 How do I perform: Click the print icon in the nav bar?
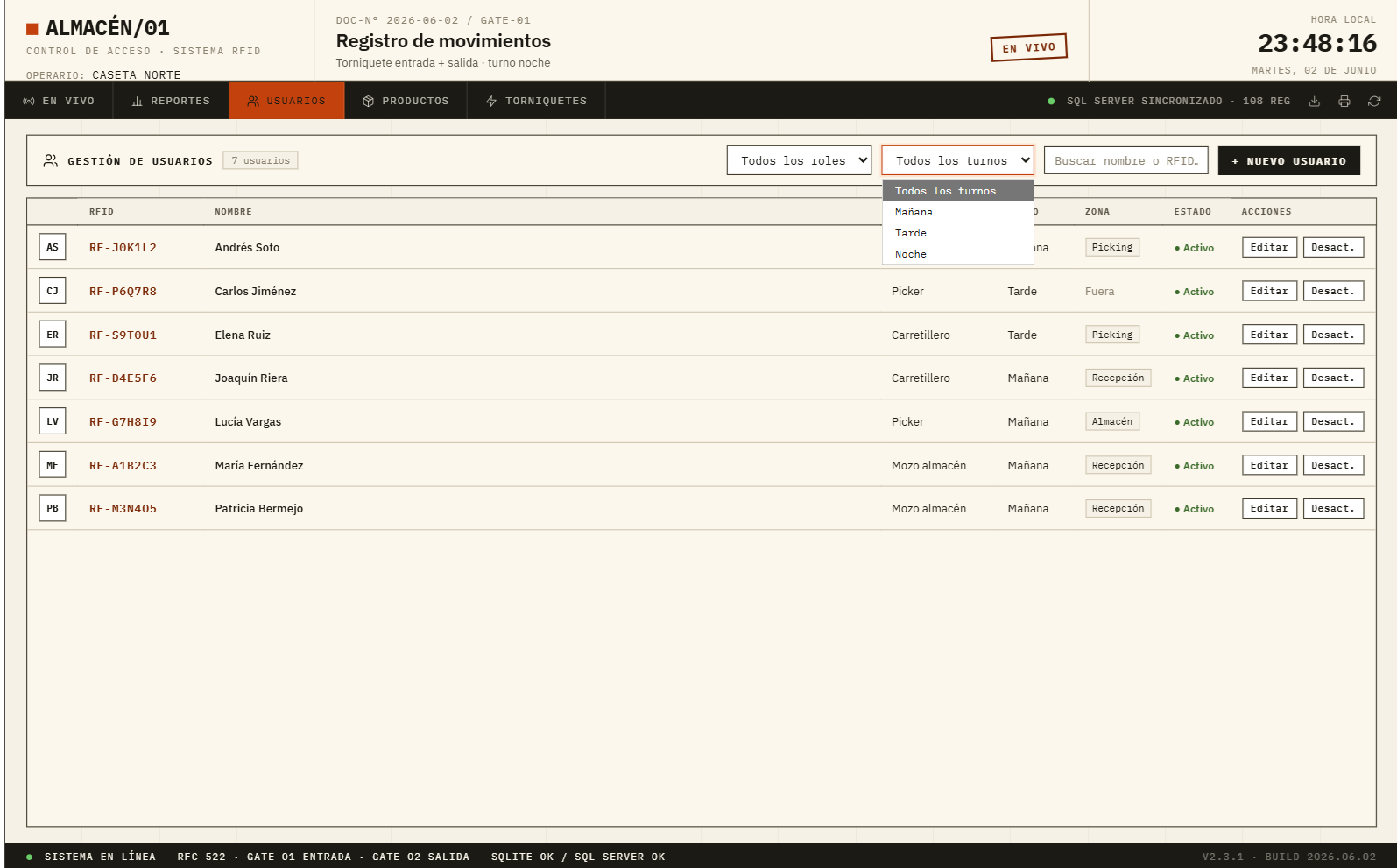pos(1344,102)
